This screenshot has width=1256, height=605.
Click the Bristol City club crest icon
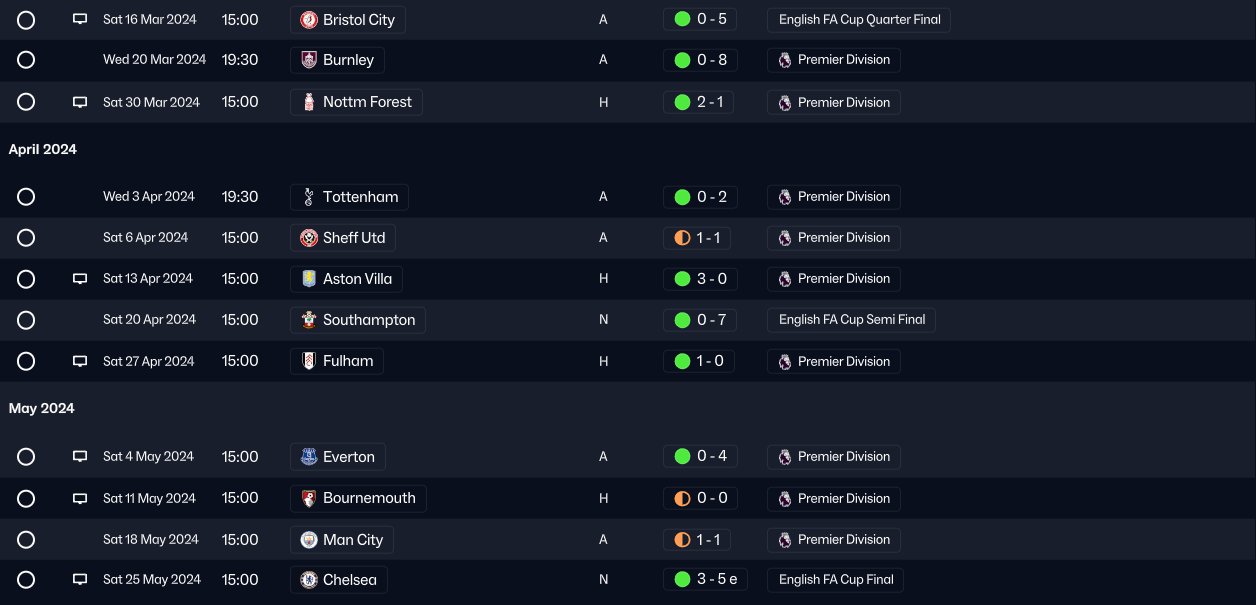click(x=309, y=20)
